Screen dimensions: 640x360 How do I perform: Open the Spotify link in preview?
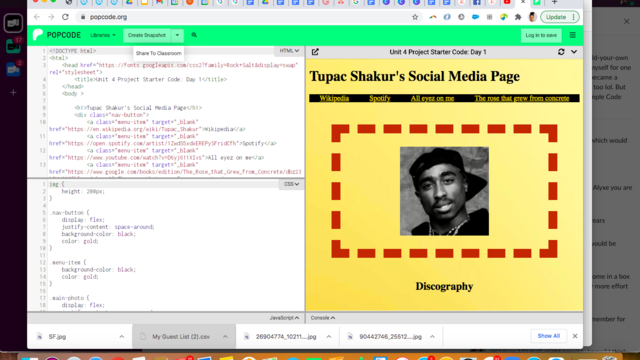pos(380,98)
